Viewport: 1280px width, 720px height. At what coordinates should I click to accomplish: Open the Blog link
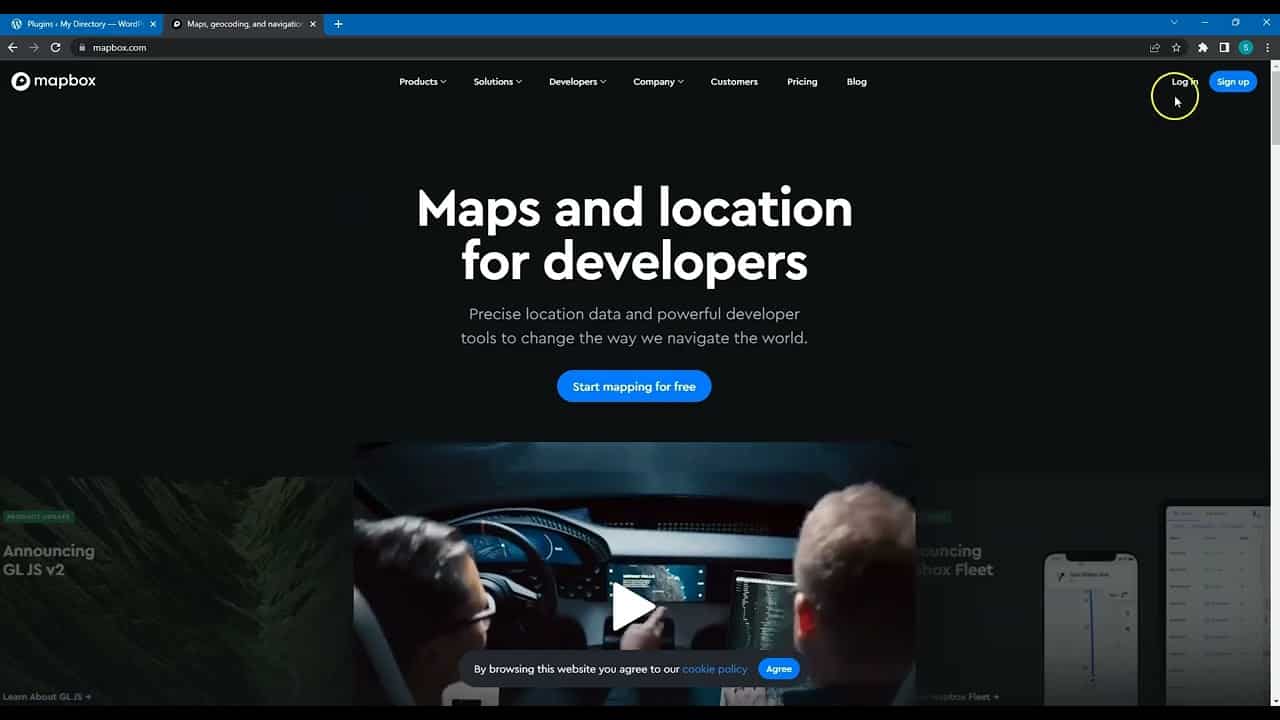tap(857, 82)
